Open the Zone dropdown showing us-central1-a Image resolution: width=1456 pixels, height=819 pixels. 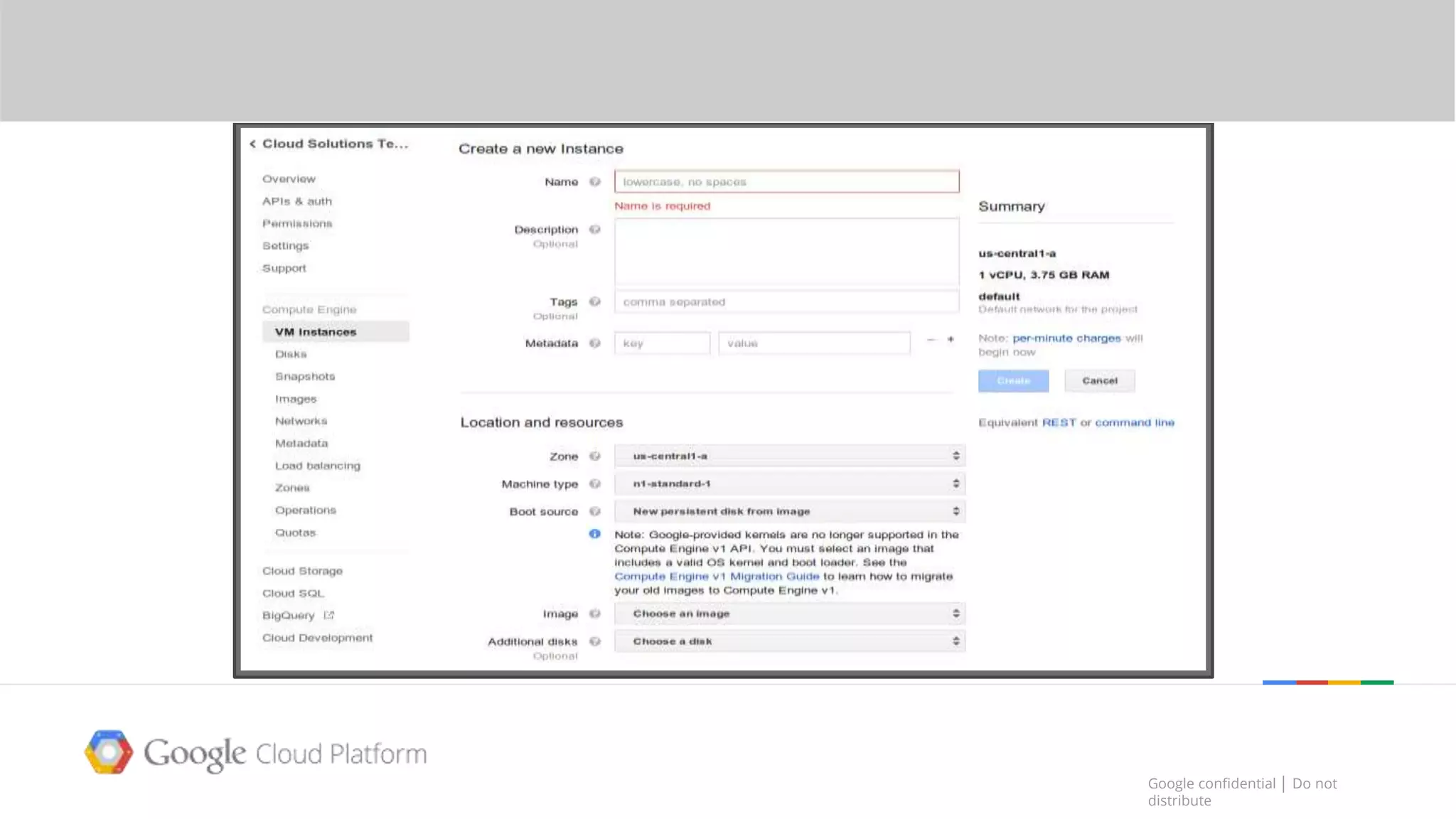click(790, 456)
